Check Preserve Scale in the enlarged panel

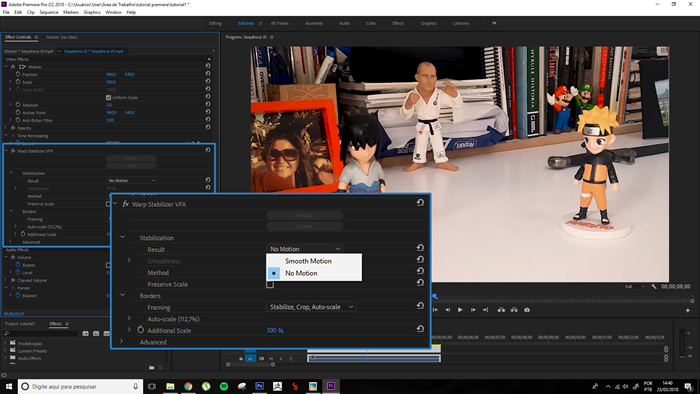[x=270, y=284]
